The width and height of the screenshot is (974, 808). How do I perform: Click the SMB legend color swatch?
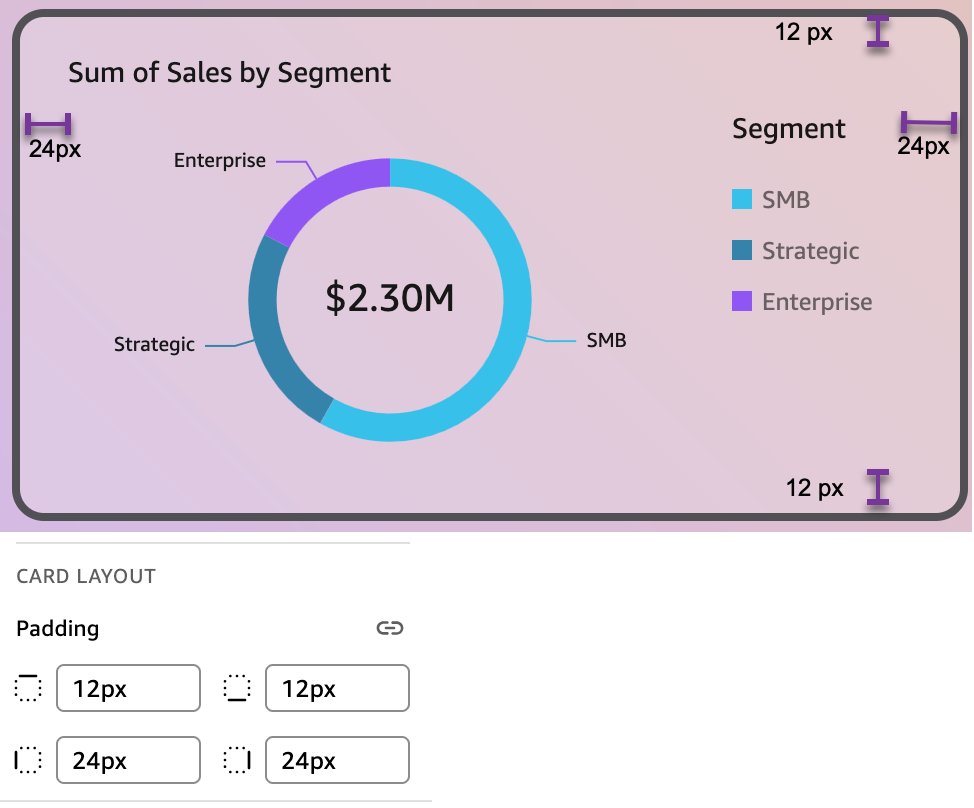tap(742, 200)
